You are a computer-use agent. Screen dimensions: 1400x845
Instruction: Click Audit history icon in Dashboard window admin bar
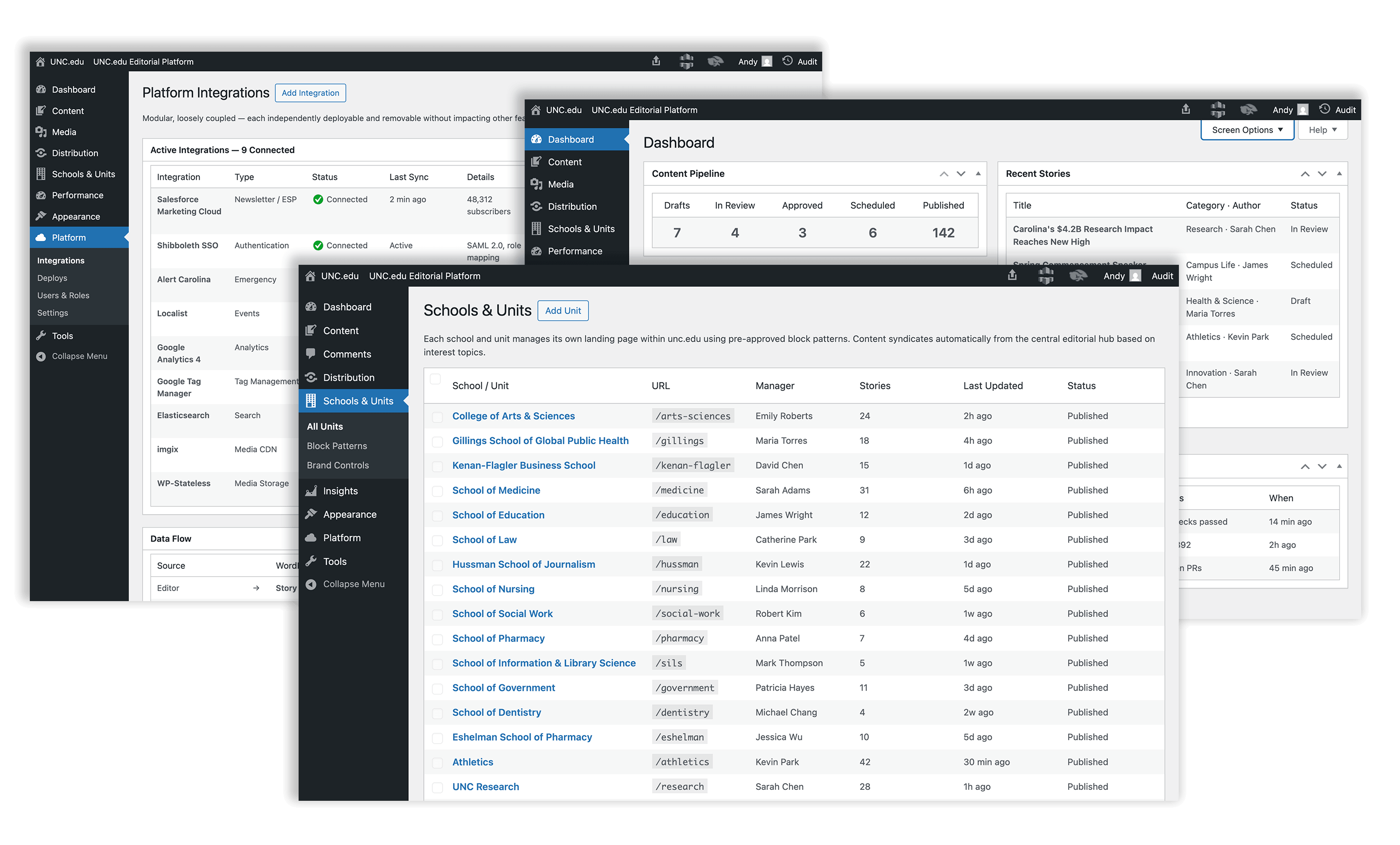tap(1324, 109)
